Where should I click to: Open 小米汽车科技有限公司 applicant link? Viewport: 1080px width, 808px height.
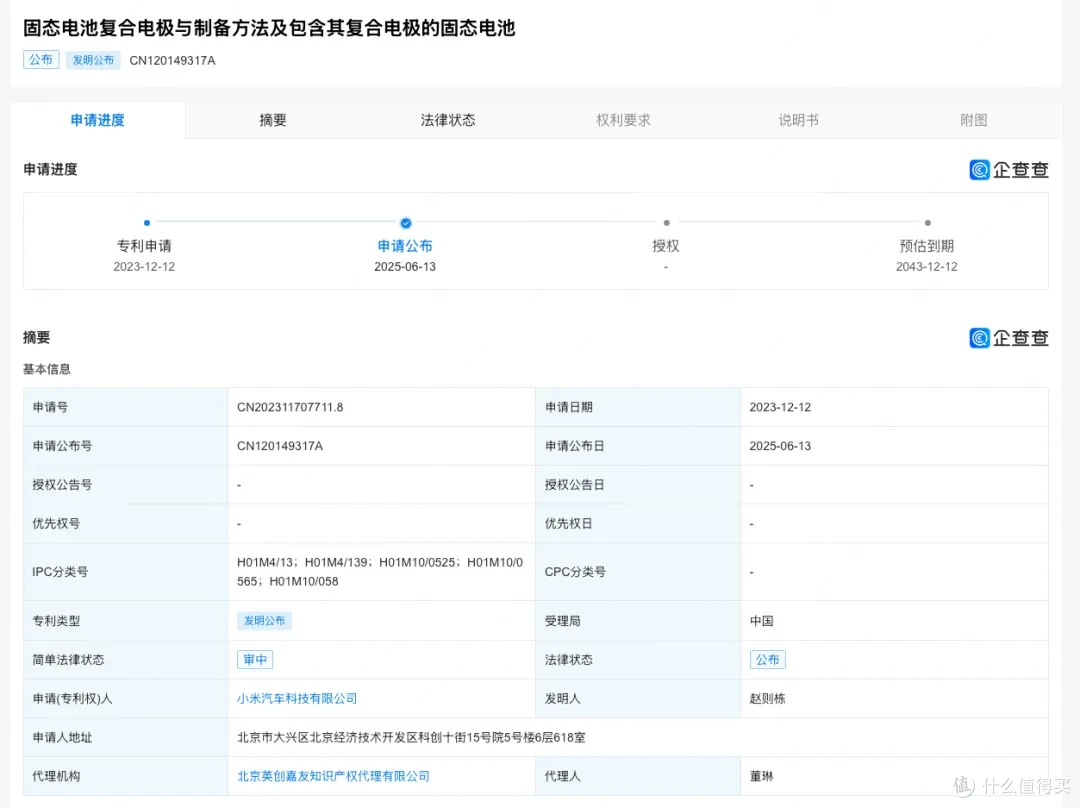pos(297,698)
